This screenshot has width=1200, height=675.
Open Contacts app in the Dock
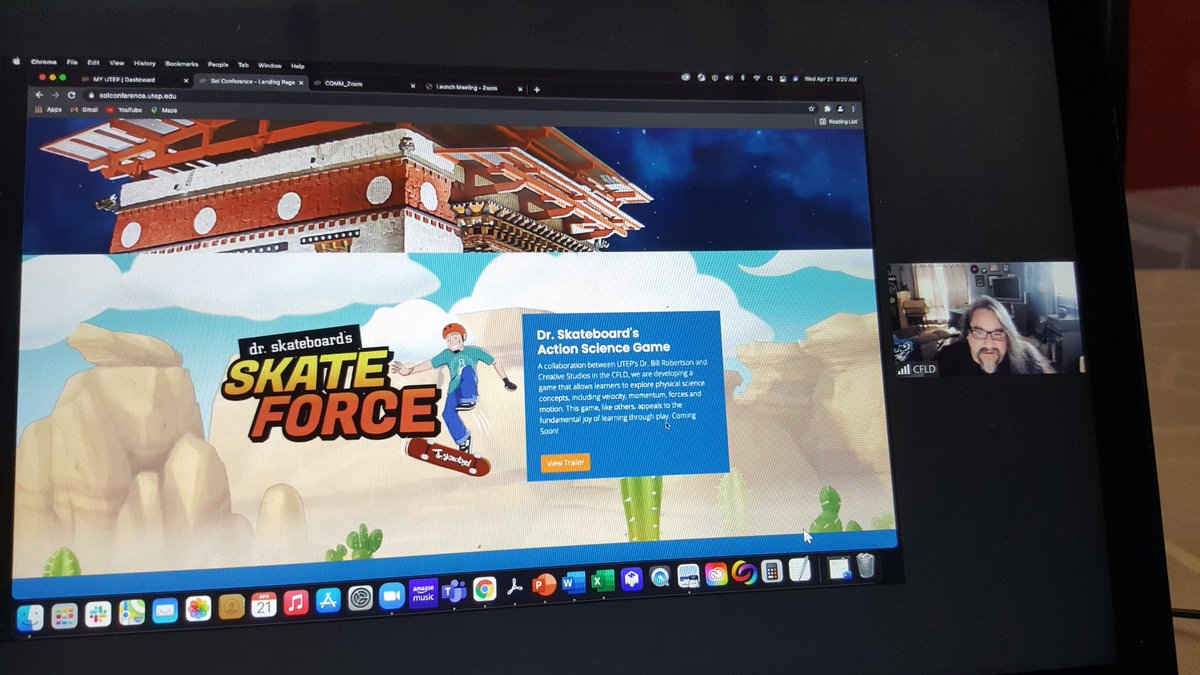coord(231,606)
